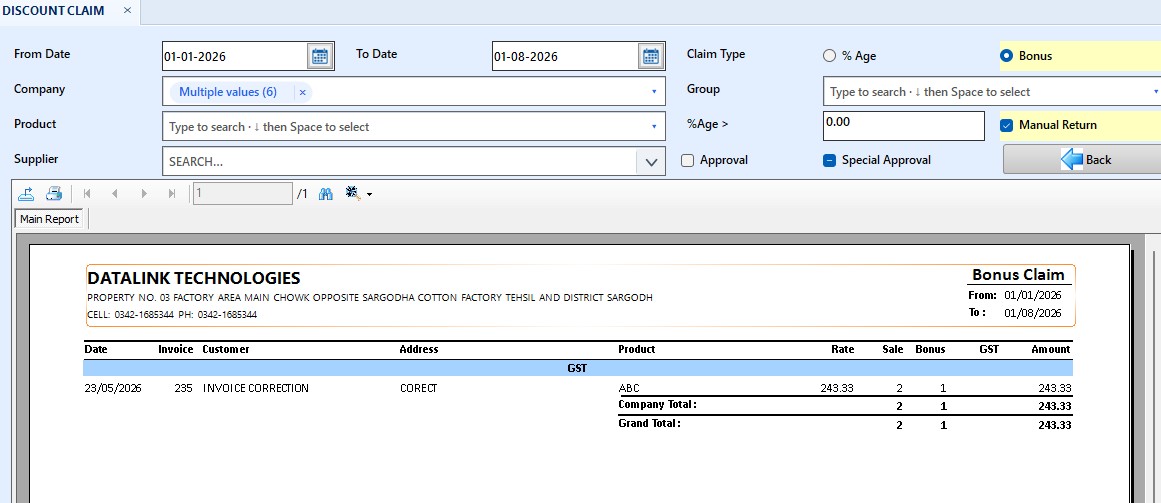This screenshot has height=503, width=1161.
Task: Expand the Product dropdown
Action: tap(654, 127)
